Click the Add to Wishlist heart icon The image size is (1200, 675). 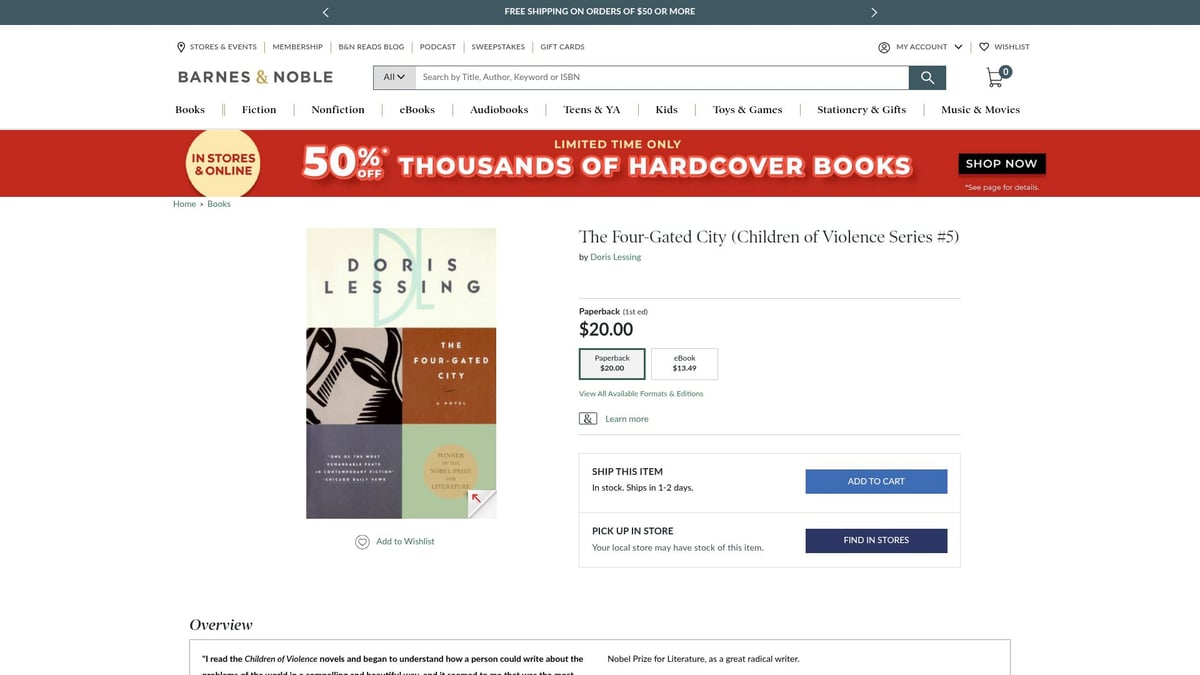(362, 542)
